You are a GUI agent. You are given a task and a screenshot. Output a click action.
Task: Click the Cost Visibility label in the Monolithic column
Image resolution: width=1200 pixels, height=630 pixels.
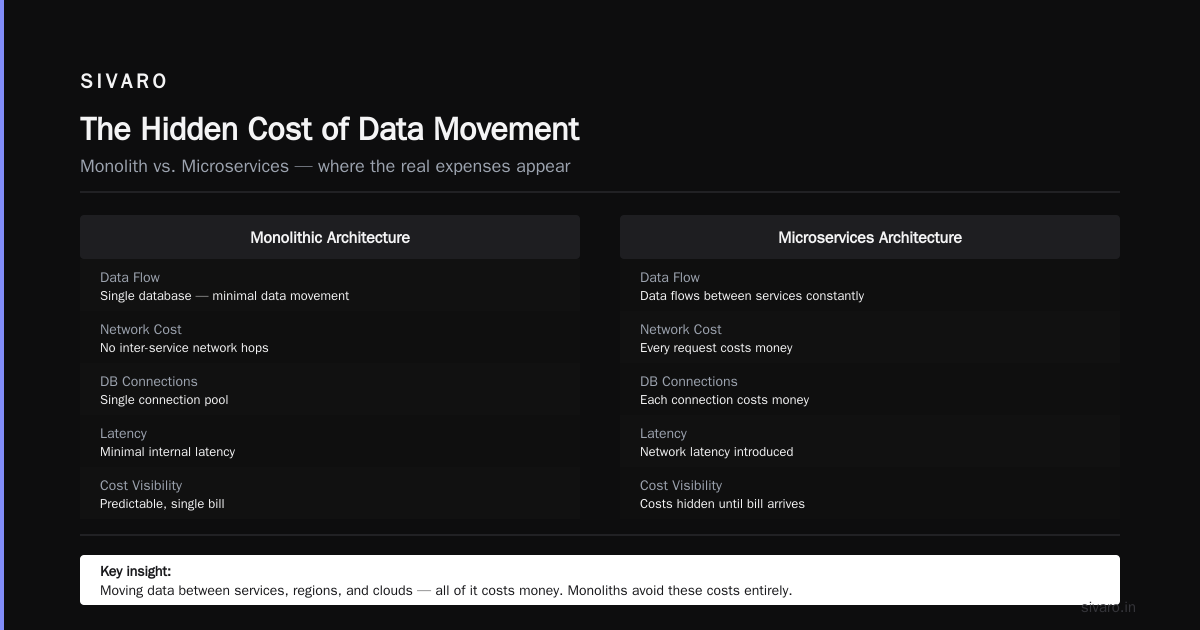(141, 485)
